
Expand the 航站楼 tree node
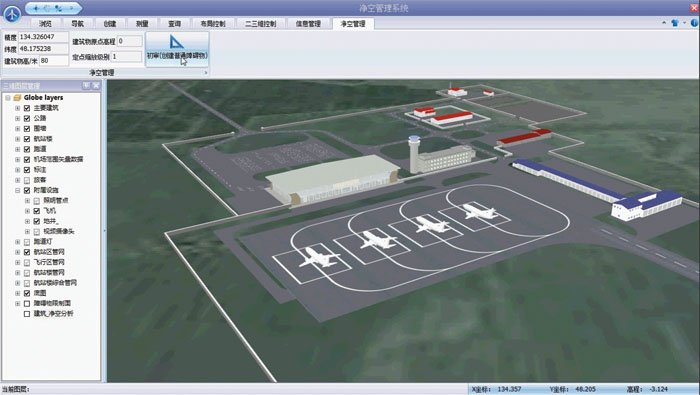click(17, 139)
